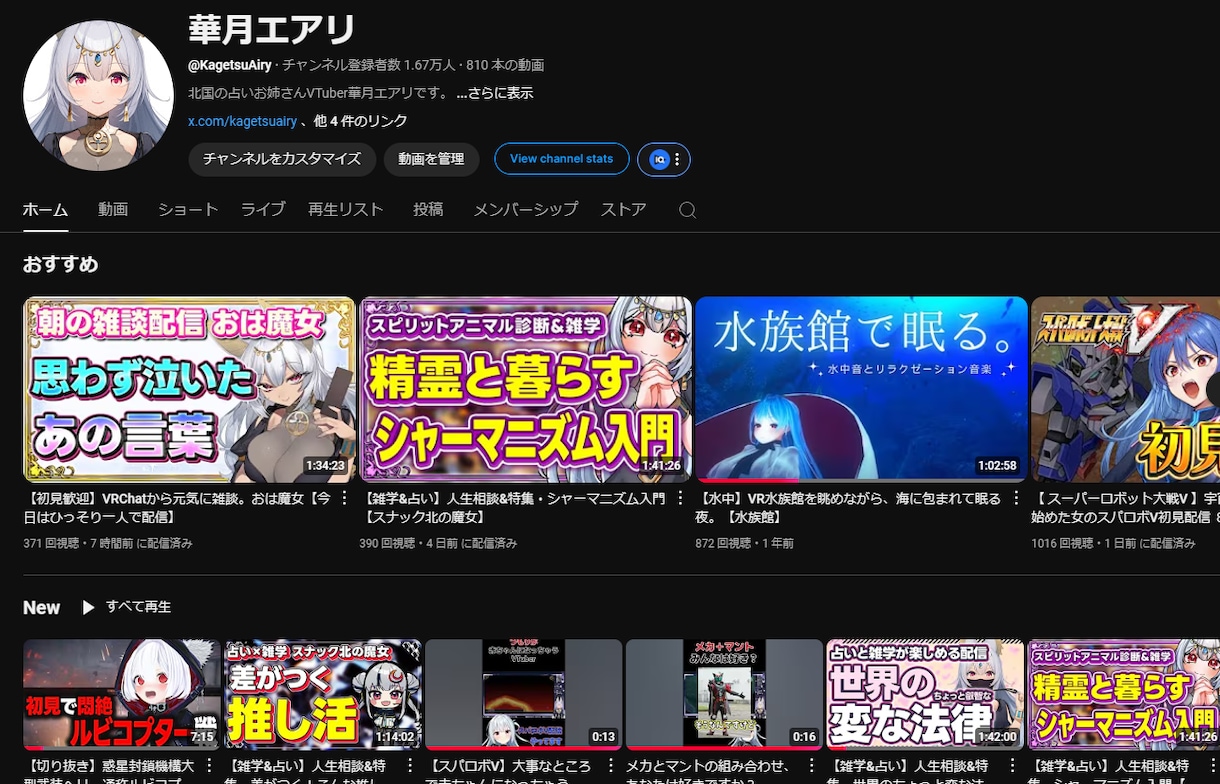Open the 0:13 short video thumbnail

click(524, 695)
